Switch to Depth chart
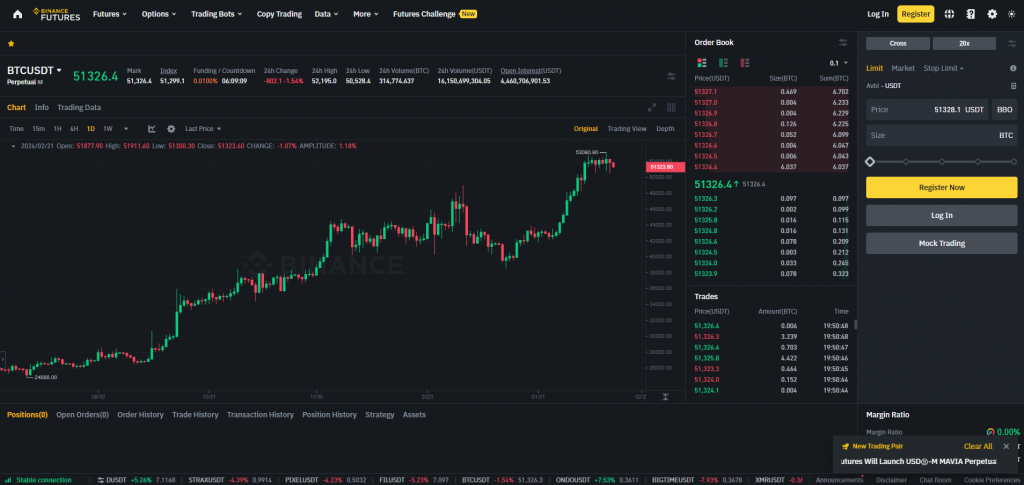Viewport: 1024px width, 485px height. tap(665, 129)
